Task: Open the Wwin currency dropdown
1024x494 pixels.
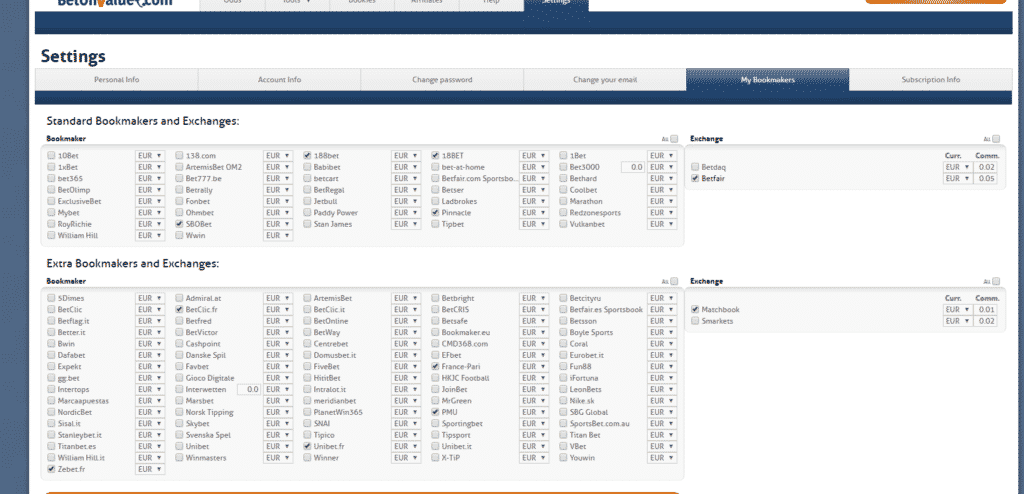Action: pos(278,235)
